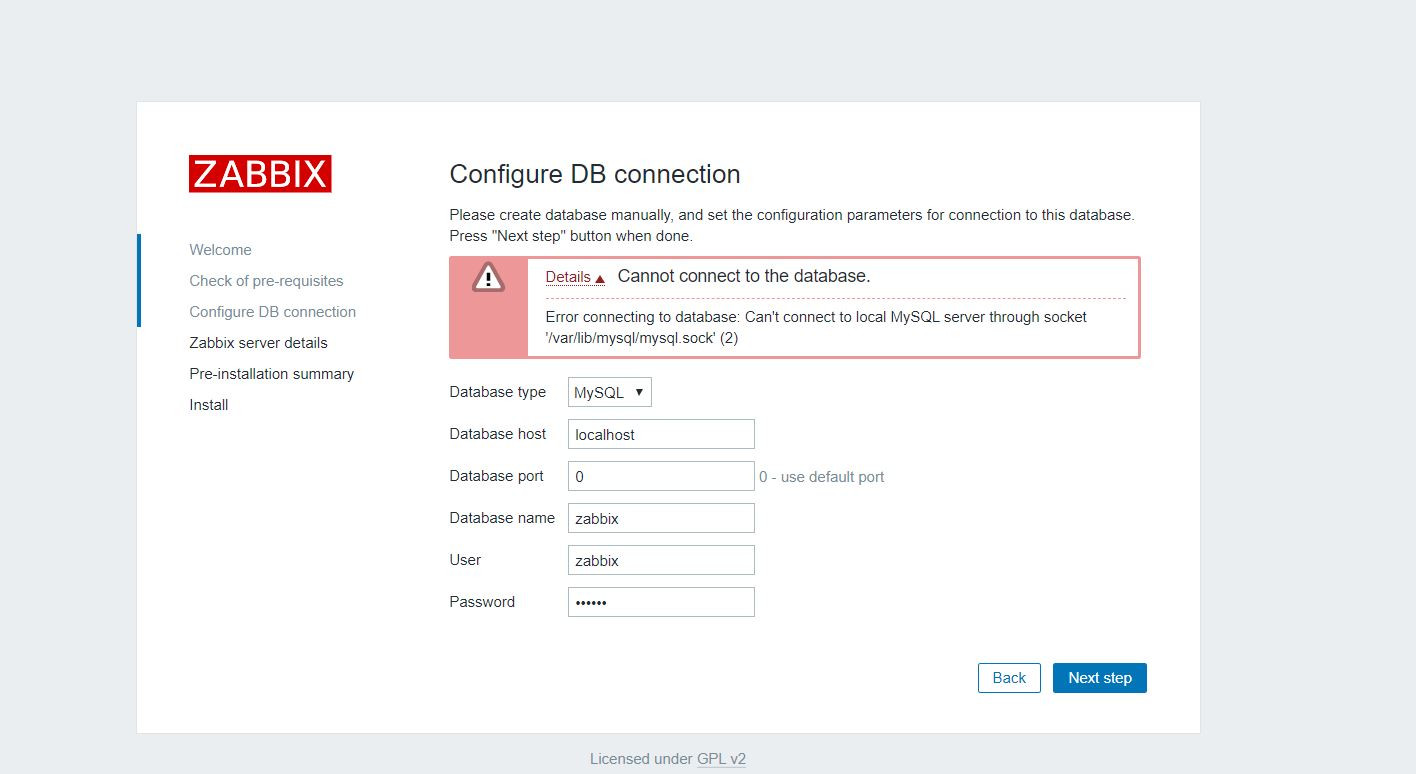Click the '0 - use default port' hint
1416x774 pixels.
(x=821, y=477)
